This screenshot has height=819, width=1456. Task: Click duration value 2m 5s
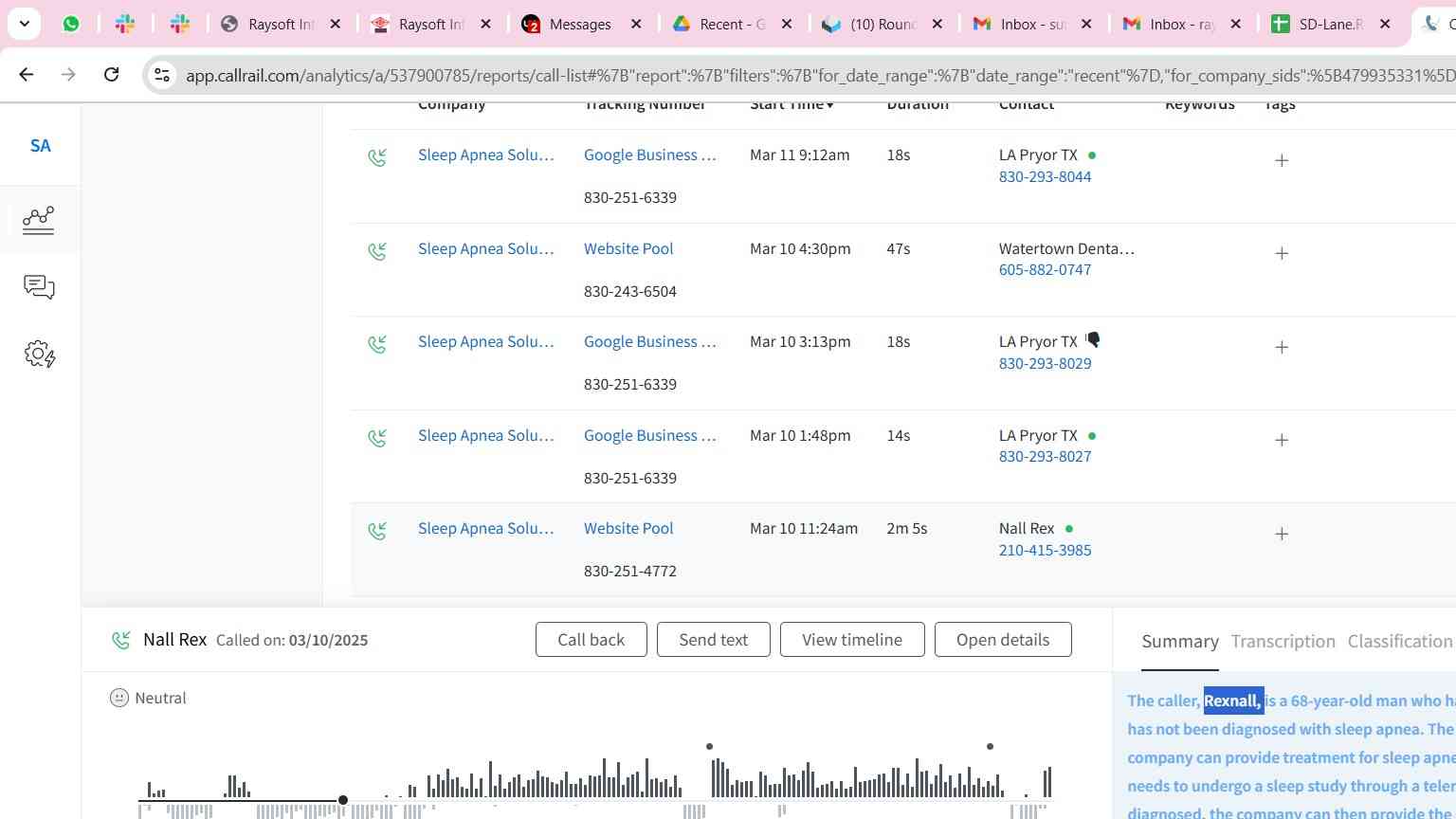[906, 528]
